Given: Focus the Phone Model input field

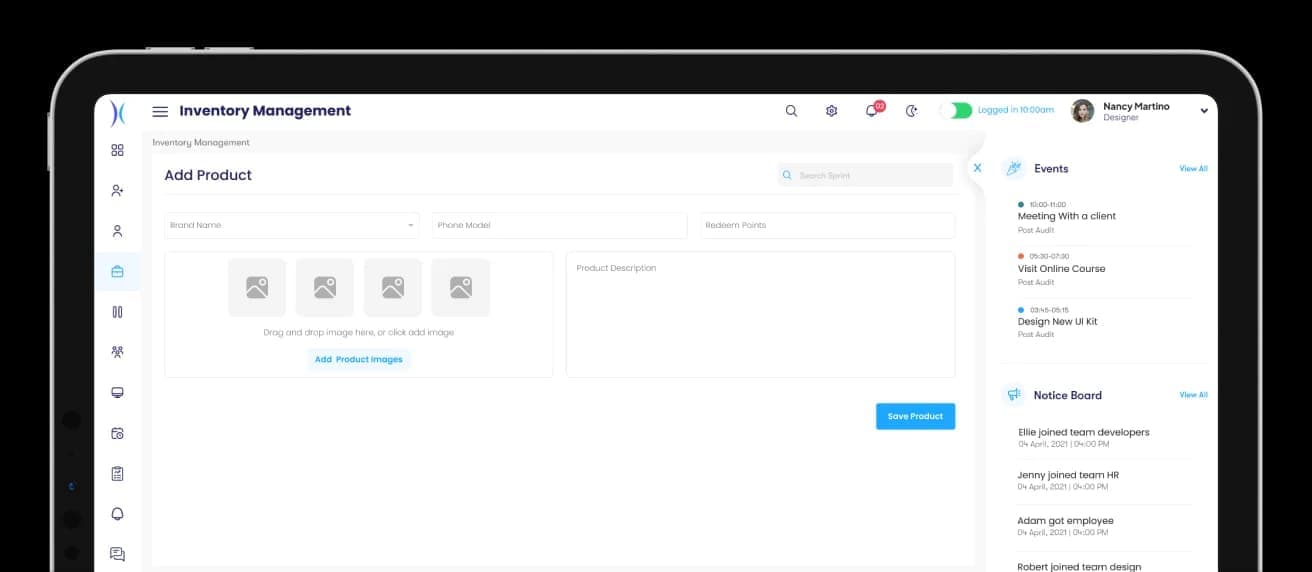Looking at the screenshot, I should point(560,225).
